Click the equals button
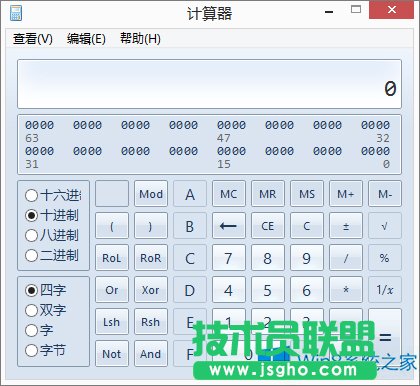 (385, 337)
